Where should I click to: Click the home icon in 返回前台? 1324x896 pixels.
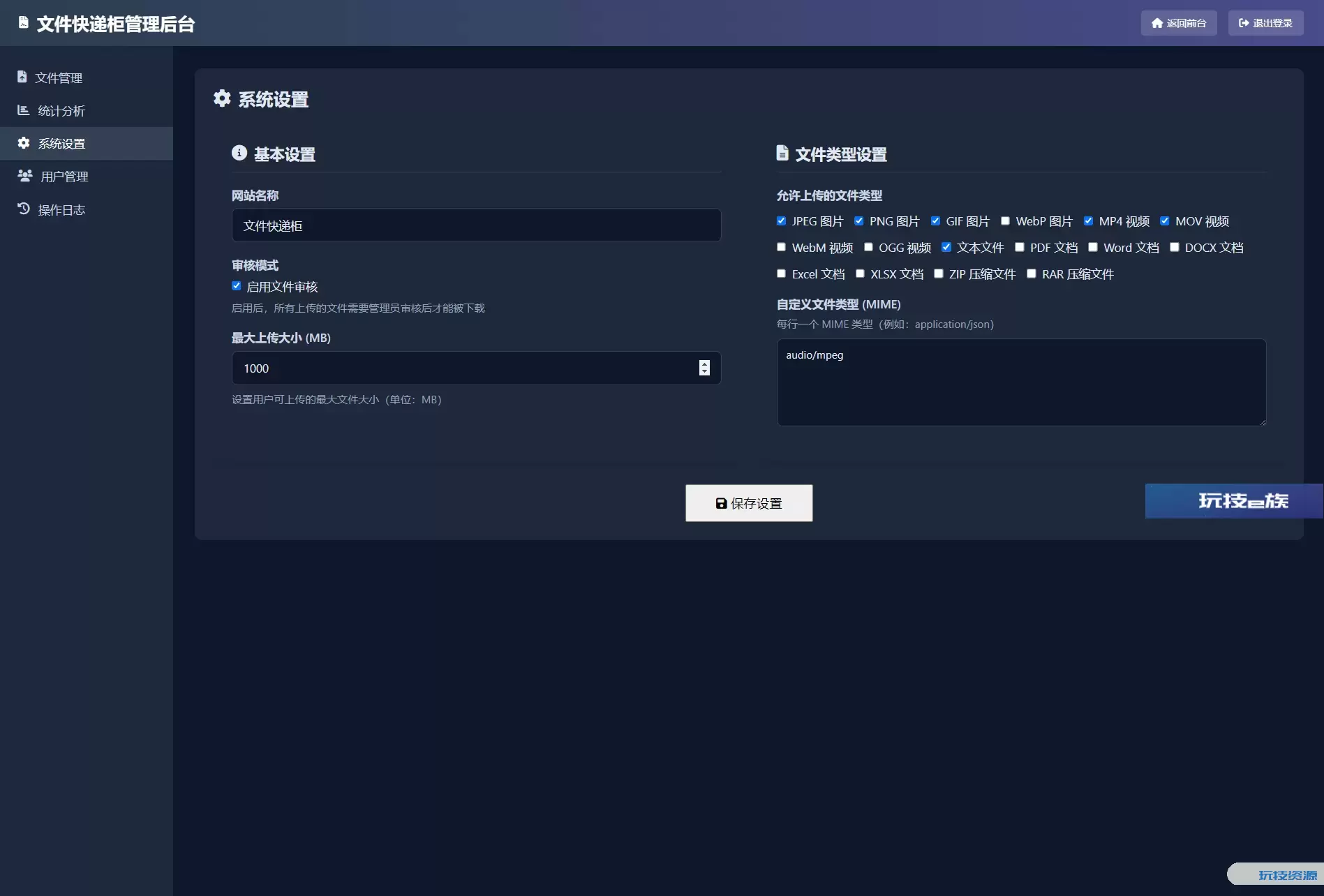[1157, 23]
